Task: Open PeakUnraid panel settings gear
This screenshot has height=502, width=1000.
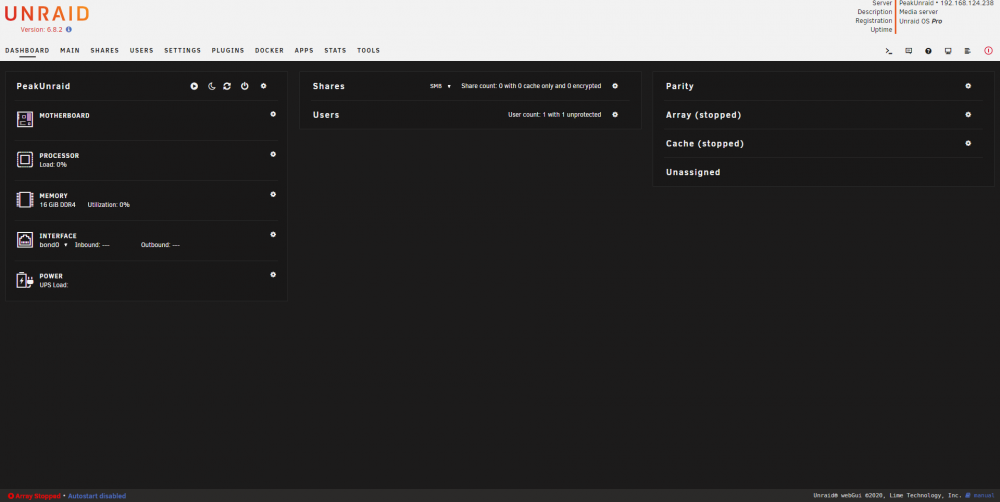Action: [x=263, y=86]
